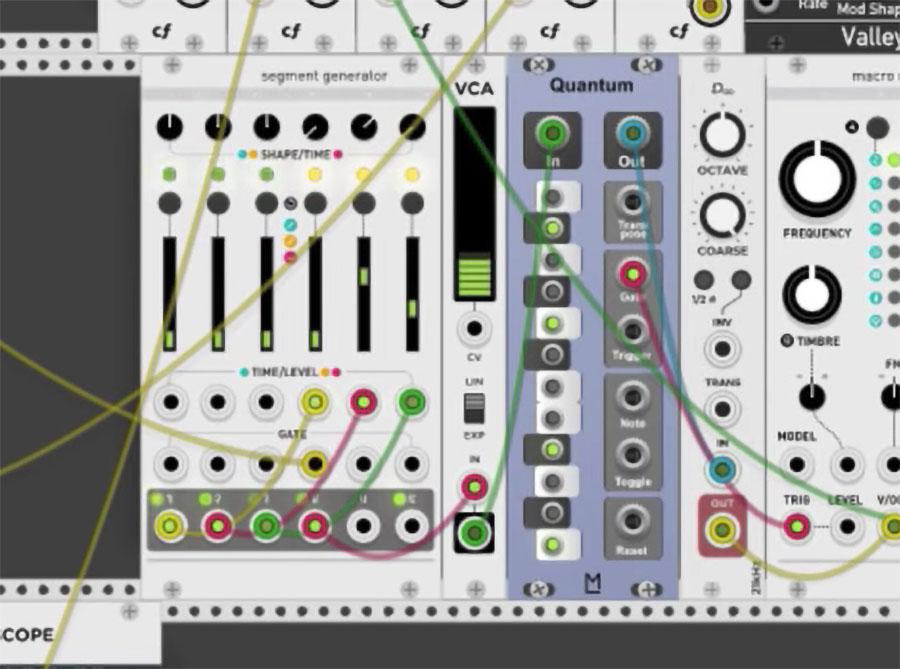900x669 pixels.
Task: Toggle the left round button above 1/2 # label
Action: [704, 279]
